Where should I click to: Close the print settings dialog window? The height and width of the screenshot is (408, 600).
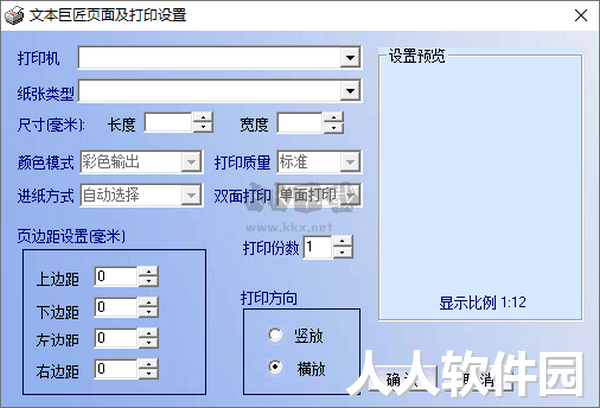pyautogui.click(x=581, y=15)
